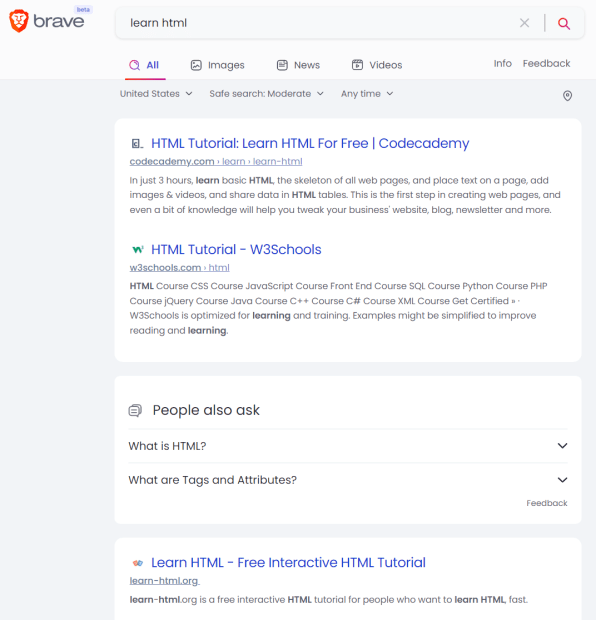Switch to the News tab
596x620 pixels.
[298, 65]
